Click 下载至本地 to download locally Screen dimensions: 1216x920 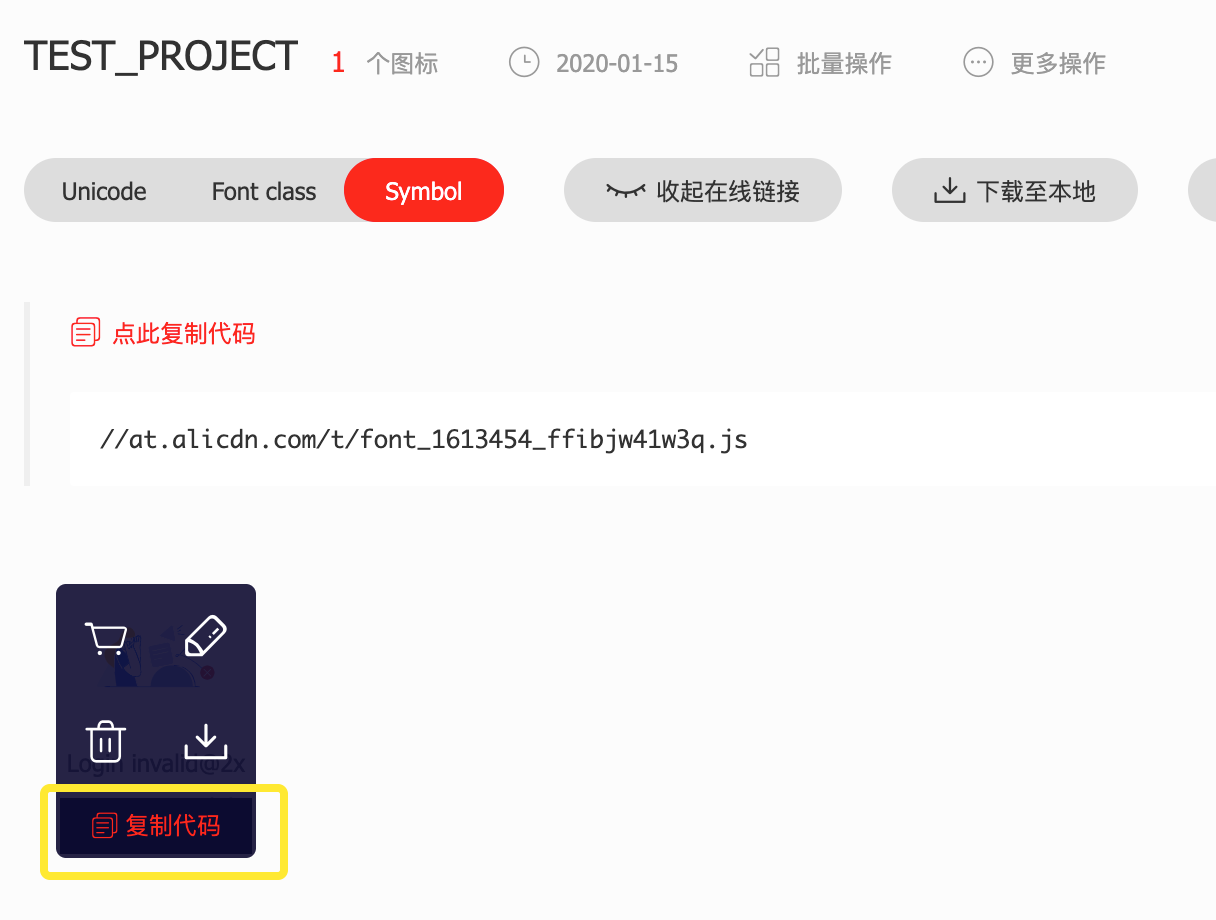click(x=1015, y=190)
